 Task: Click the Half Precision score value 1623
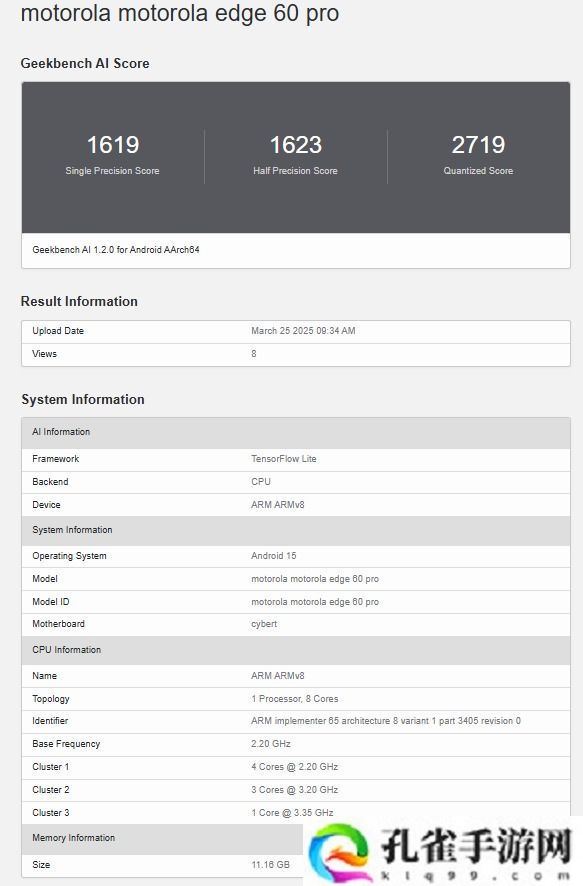[295, 145]
